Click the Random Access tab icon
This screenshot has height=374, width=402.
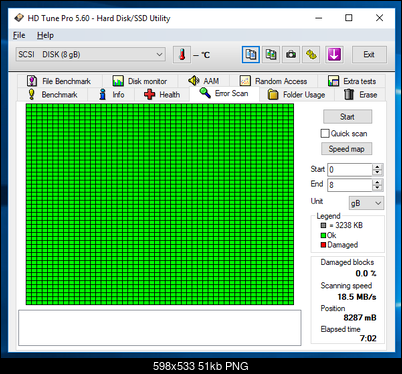(x=245, y=81)
